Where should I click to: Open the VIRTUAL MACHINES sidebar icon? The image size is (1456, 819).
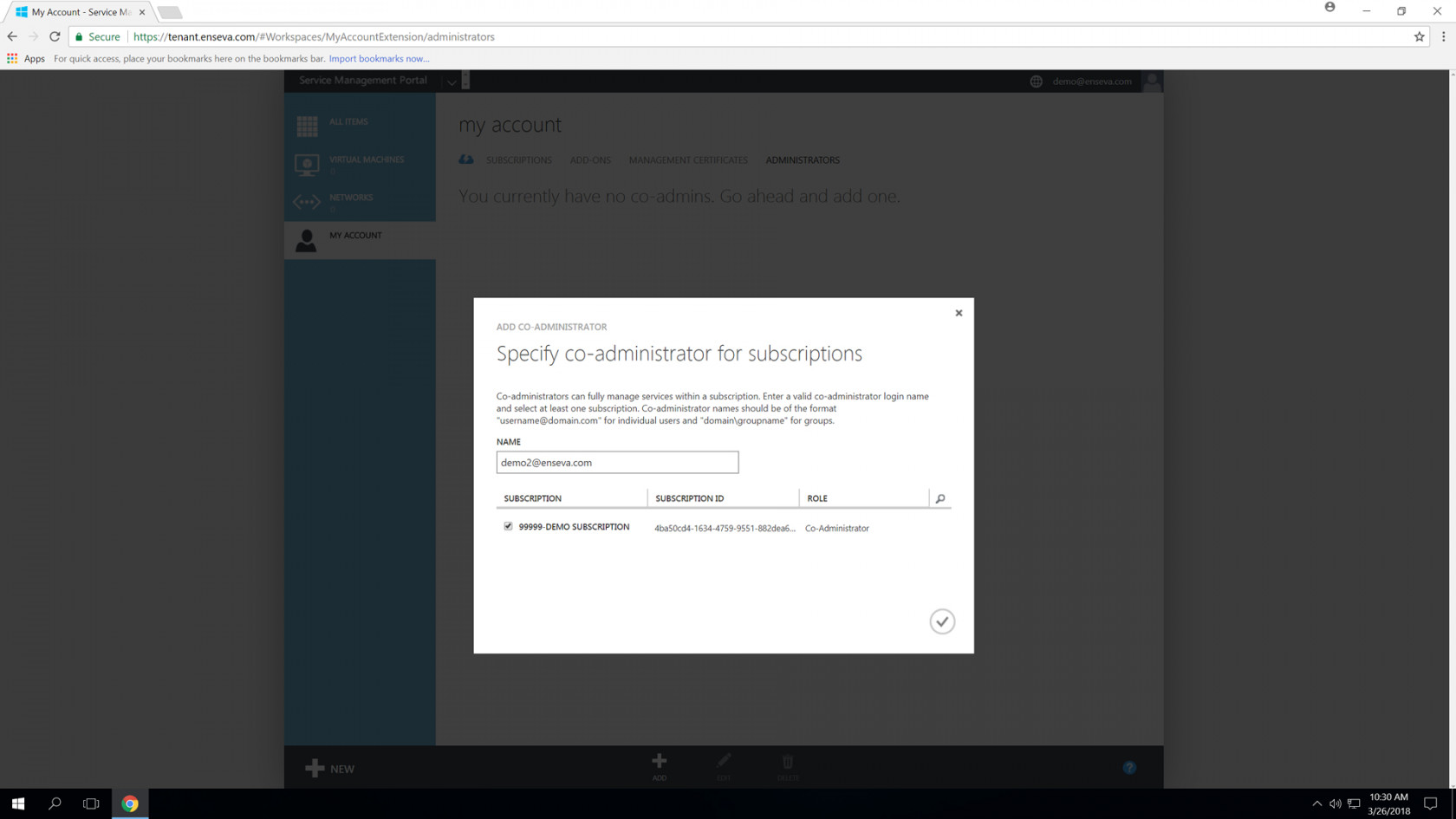pyautogui.click(x=307, y=164)
